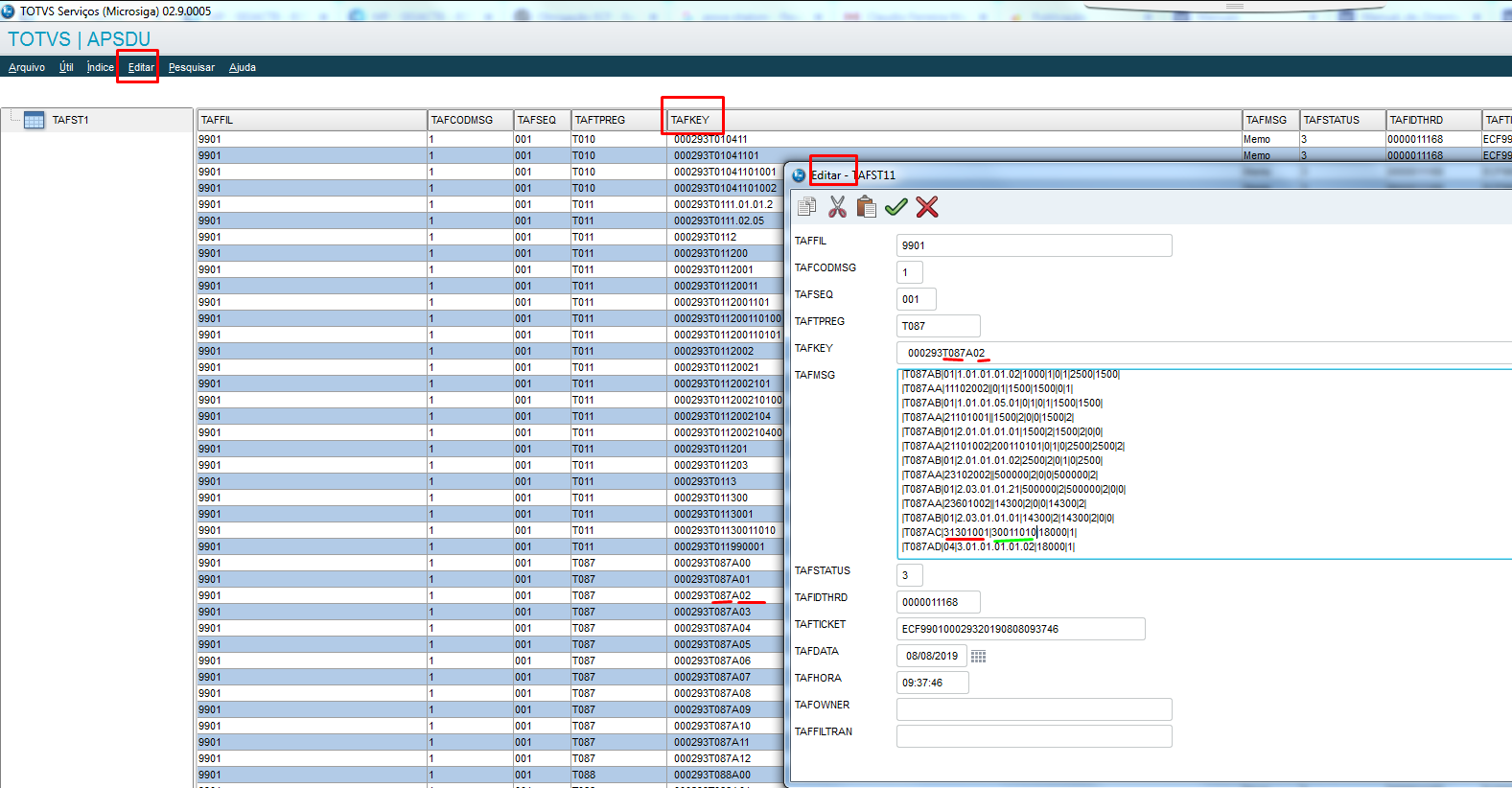Cancel the edit with the red X
Viewport: 1512px width, 788px height.
point(926,206)
